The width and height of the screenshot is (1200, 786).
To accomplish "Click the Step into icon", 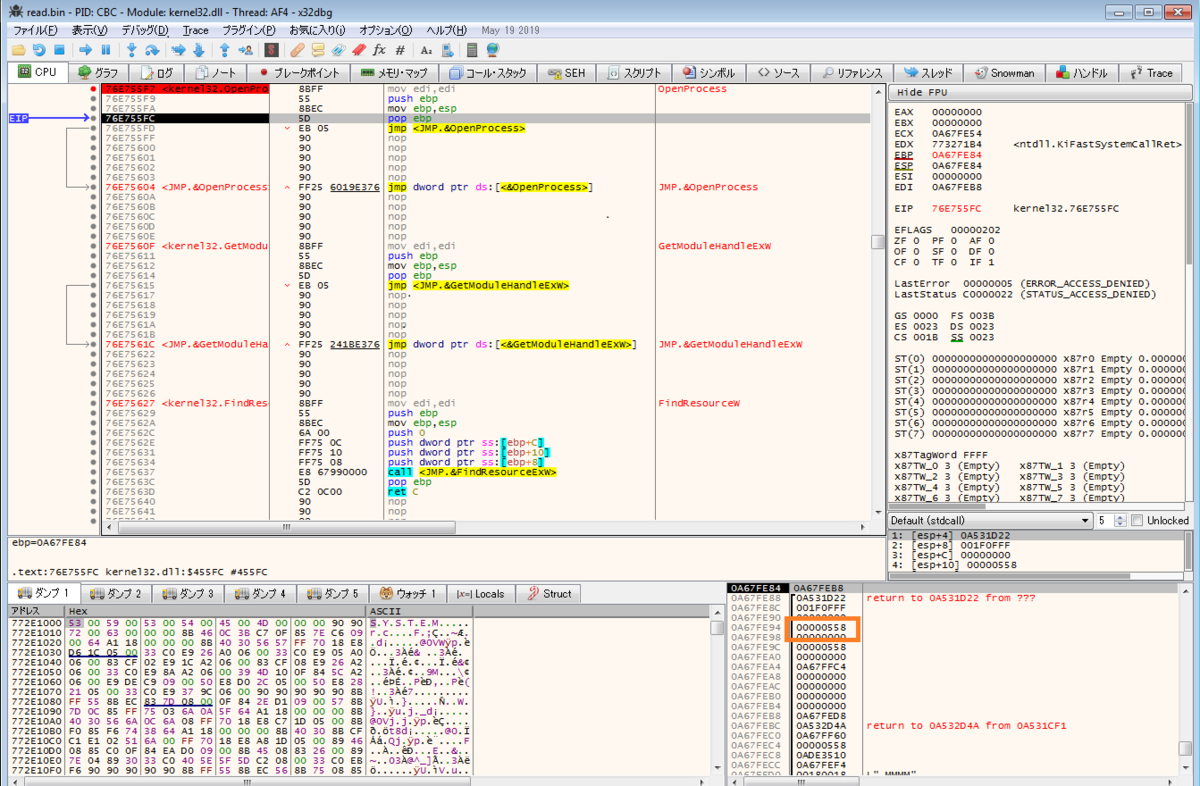I will click(x=131, y=49).
